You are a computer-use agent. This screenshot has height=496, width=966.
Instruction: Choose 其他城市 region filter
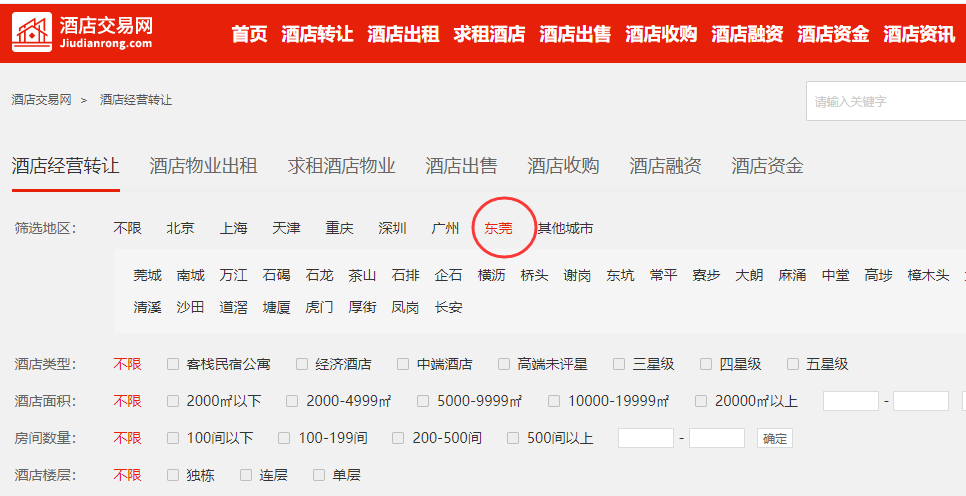565,228
